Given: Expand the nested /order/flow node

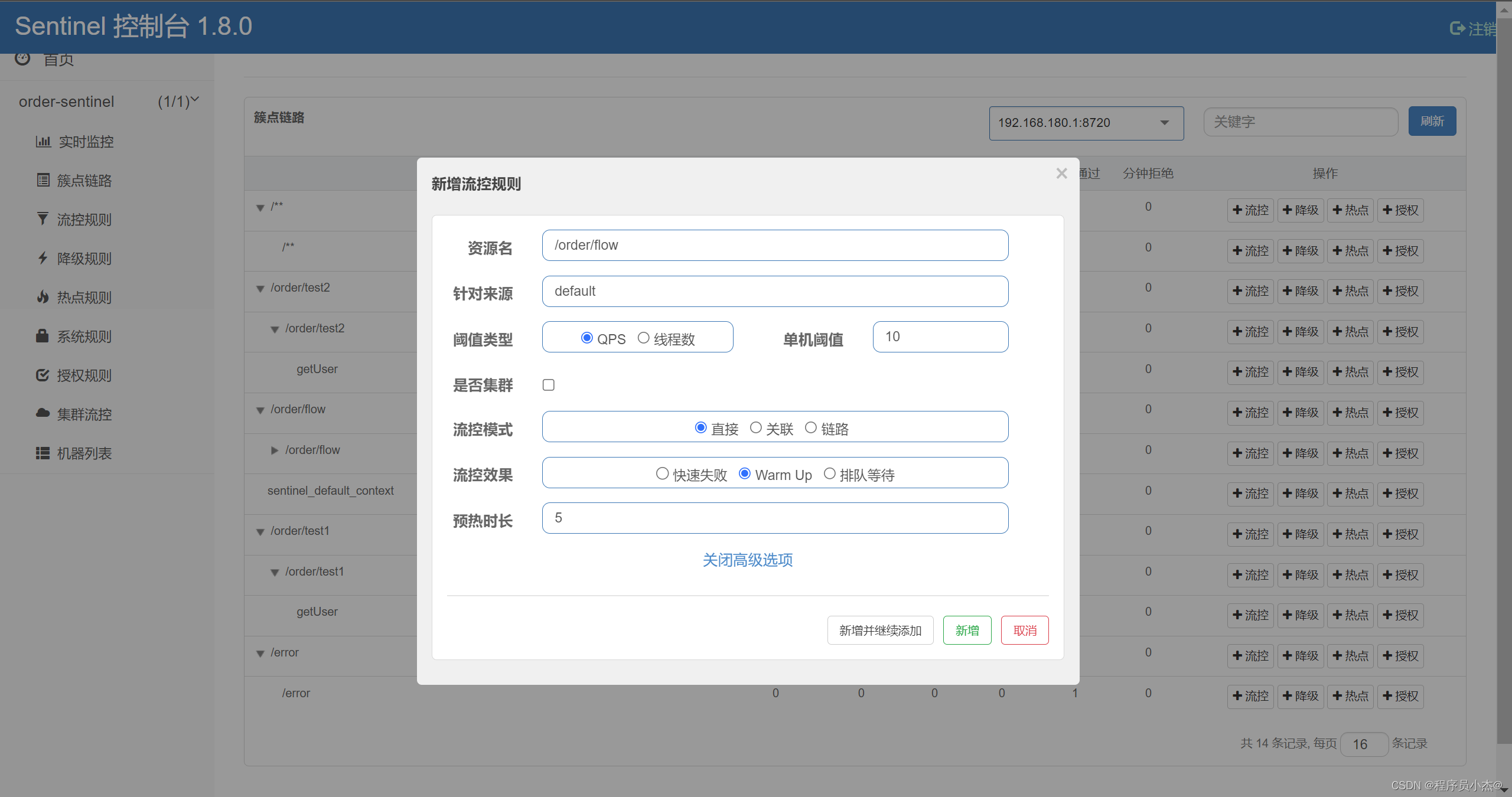Looking at the screenshot, I should click(x=275, y=450).
